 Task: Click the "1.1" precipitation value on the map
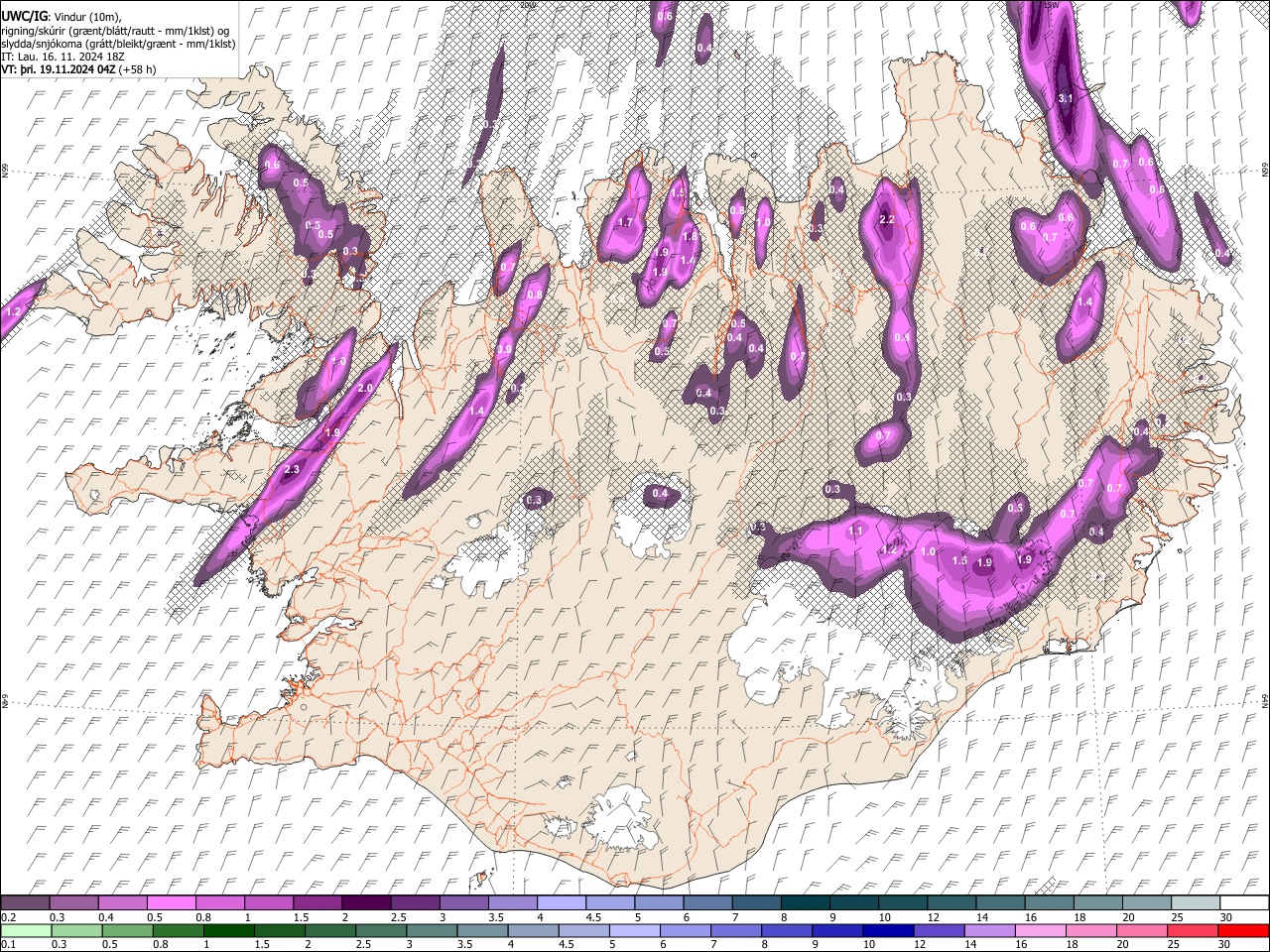pos(856,532)
